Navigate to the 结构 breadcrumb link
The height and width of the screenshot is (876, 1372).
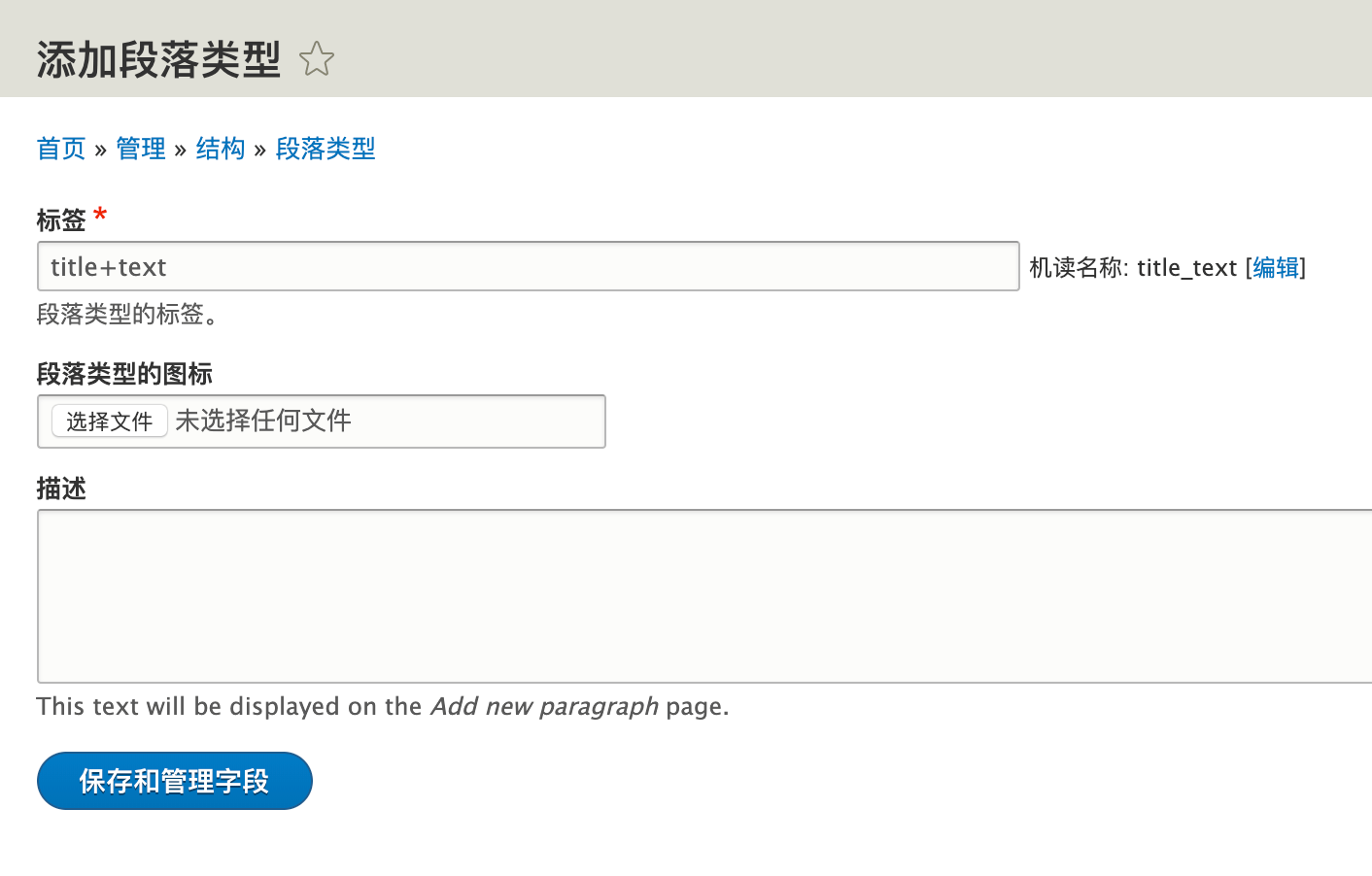[x=221, y=149]
